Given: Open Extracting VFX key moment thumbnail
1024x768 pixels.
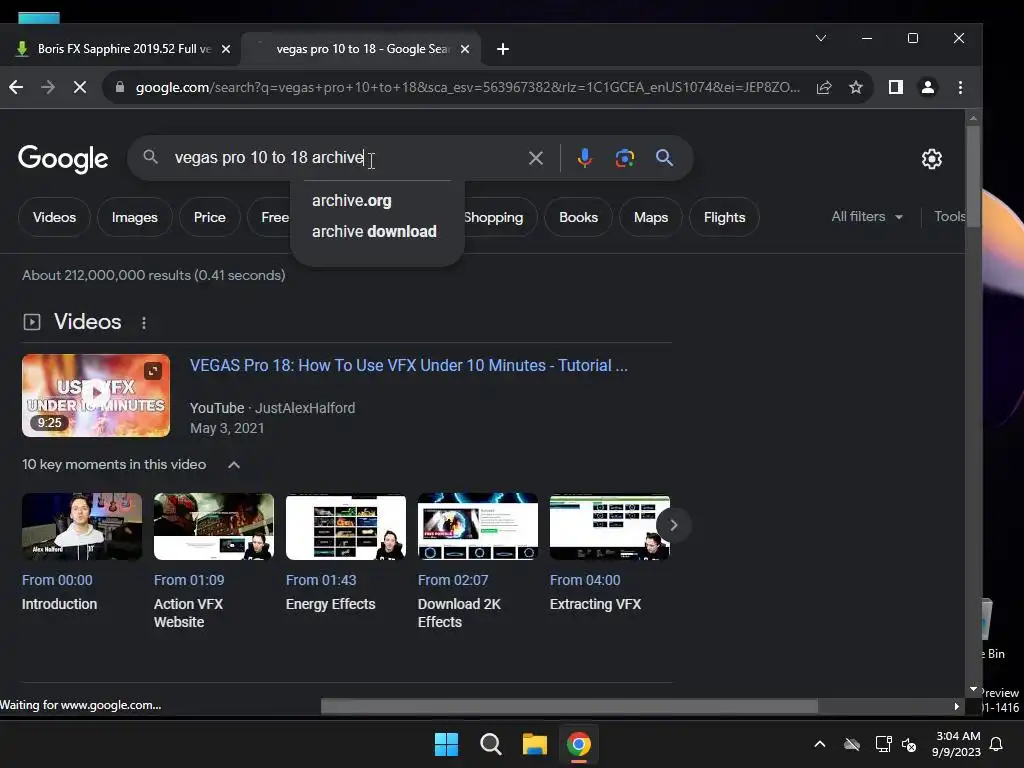Looking at the screenshot, I should (609, 526).
